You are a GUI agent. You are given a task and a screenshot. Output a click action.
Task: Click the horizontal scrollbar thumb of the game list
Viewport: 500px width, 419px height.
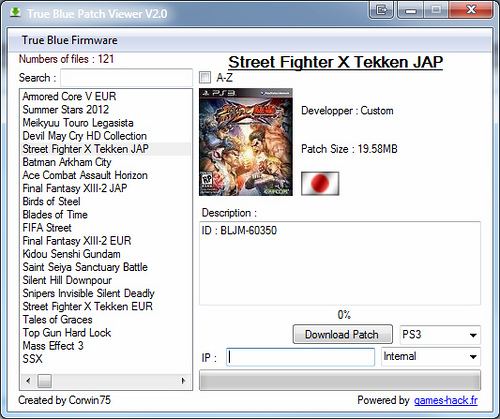point(44,381)
